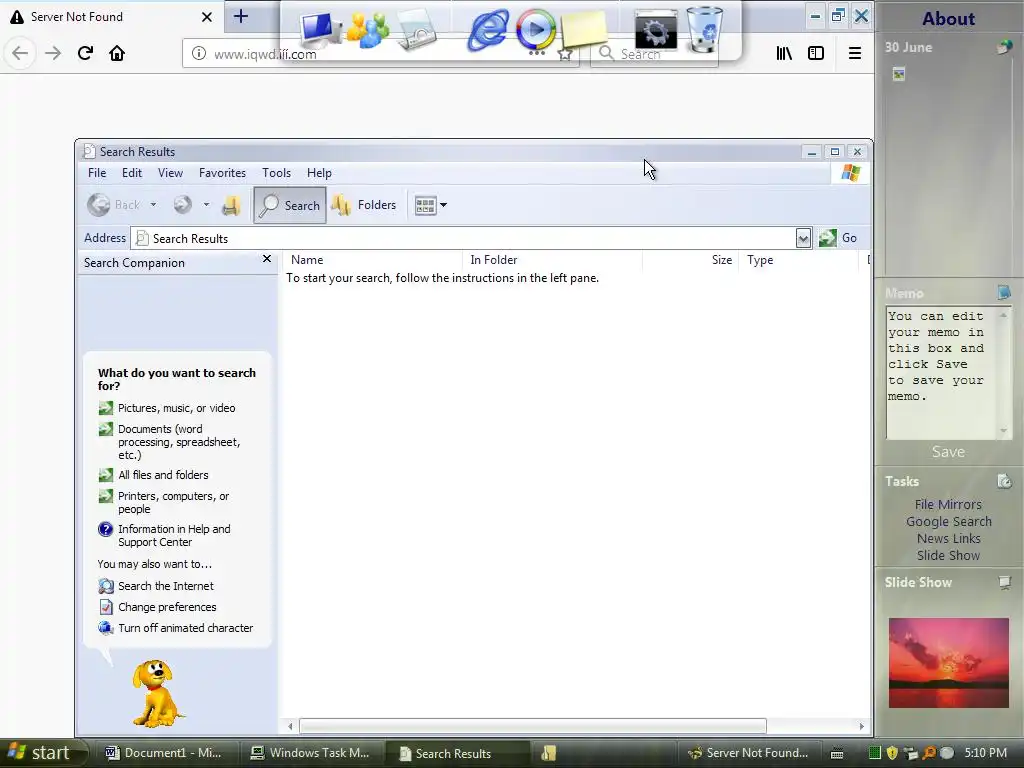Close the Search Companion pane
The height and width of the screenshot is (768, 1024).
coord(266,259)
